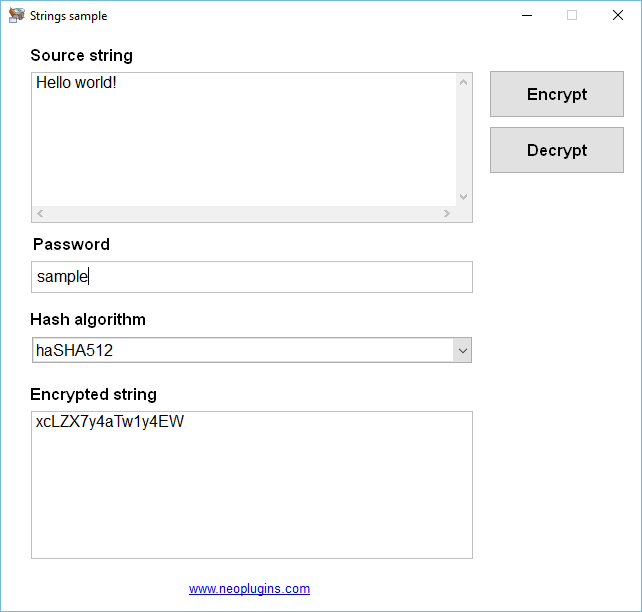Click the Strings sample app icon
Image resolution: width=642 pixels, height=612 pixels.
click(16, 15)
